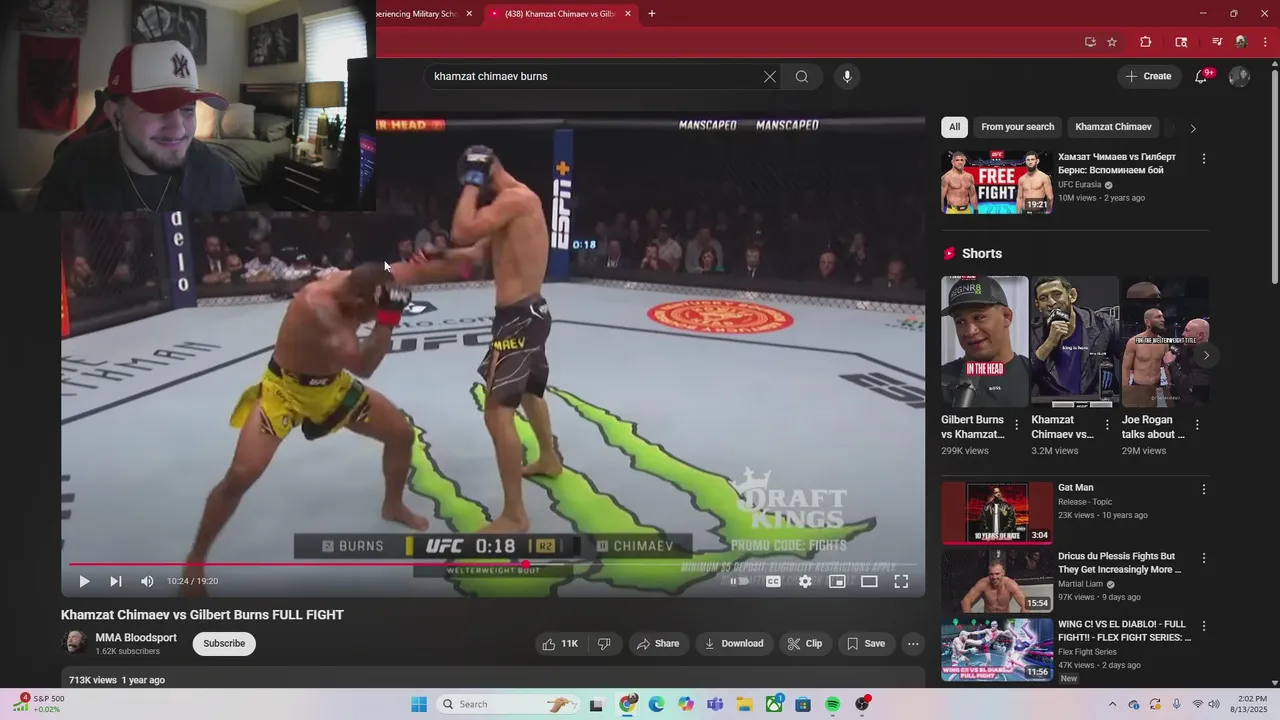1280x720 pixels.
Task: Bookmark this page with star icon
Action: point(1112,42)
